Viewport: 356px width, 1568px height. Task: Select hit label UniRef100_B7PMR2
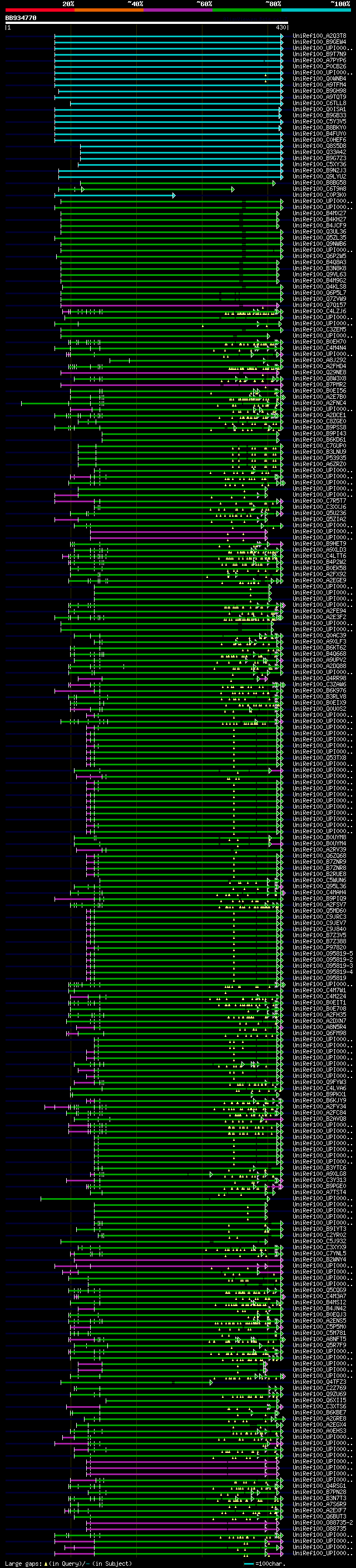click(x=319, y=385)
